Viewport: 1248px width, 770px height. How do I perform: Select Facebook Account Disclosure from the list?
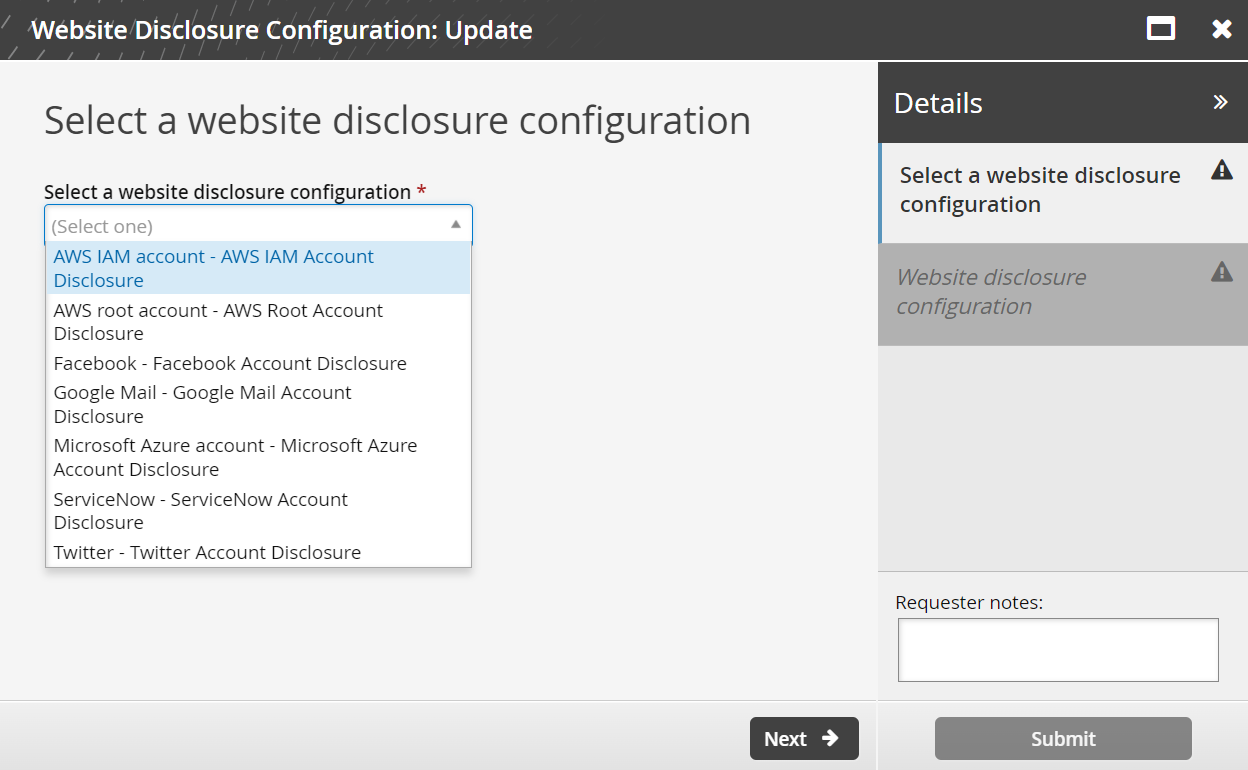(230, 363)
